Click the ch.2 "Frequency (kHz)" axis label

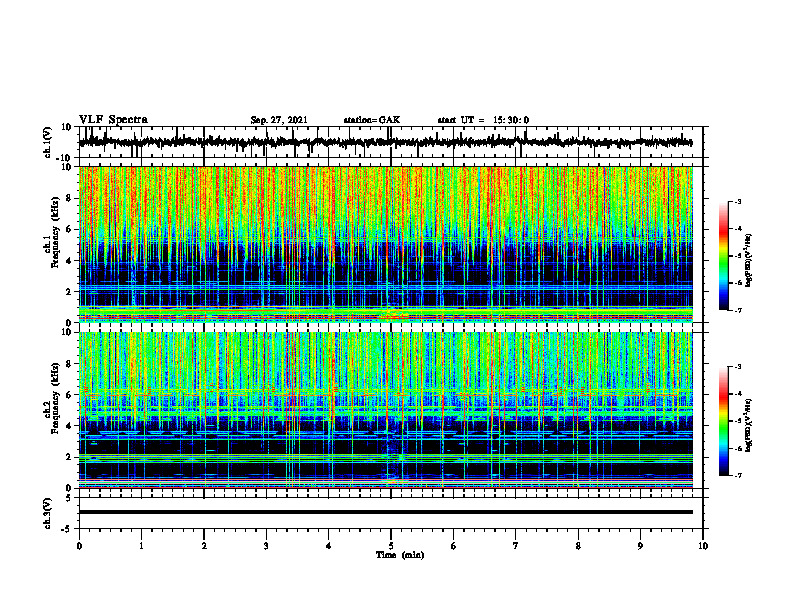click(54, 398)
